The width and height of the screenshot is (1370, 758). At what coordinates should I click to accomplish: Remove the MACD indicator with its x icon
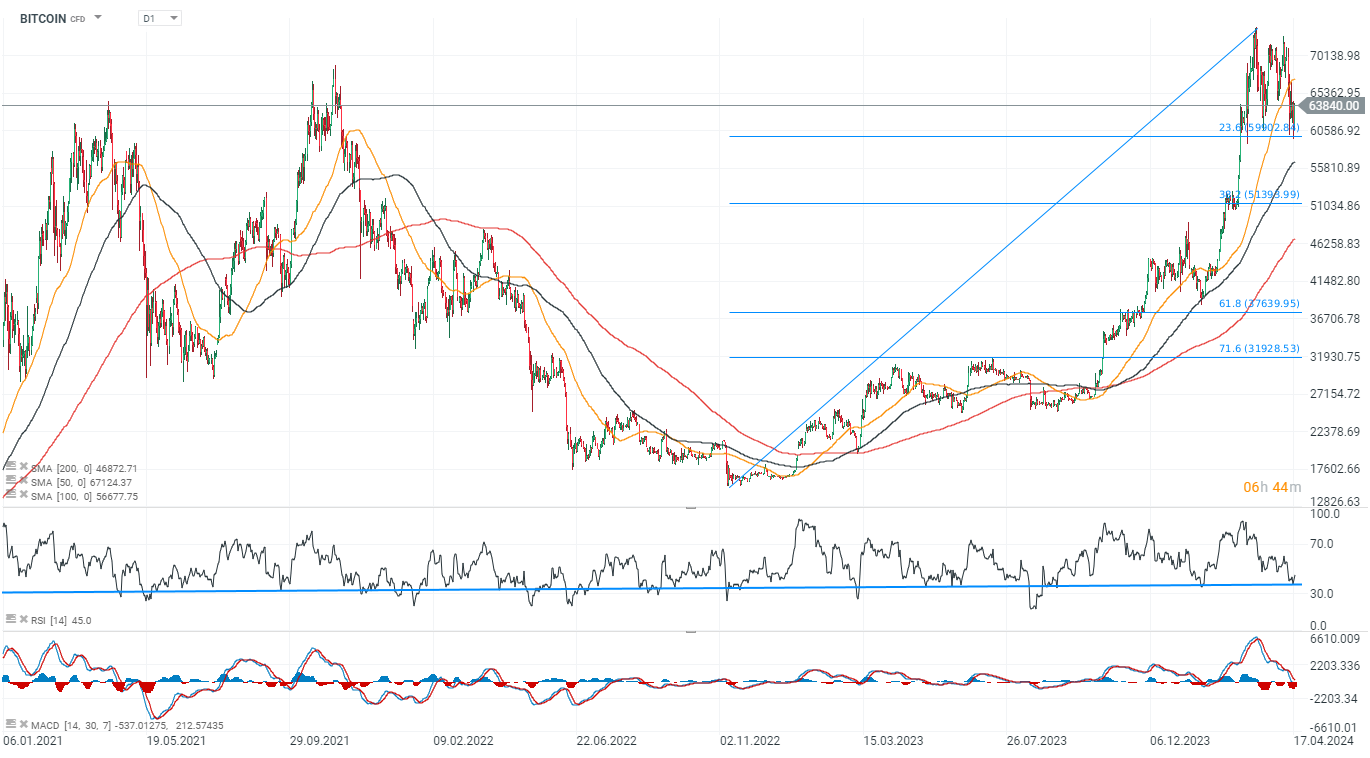(23, 724)
